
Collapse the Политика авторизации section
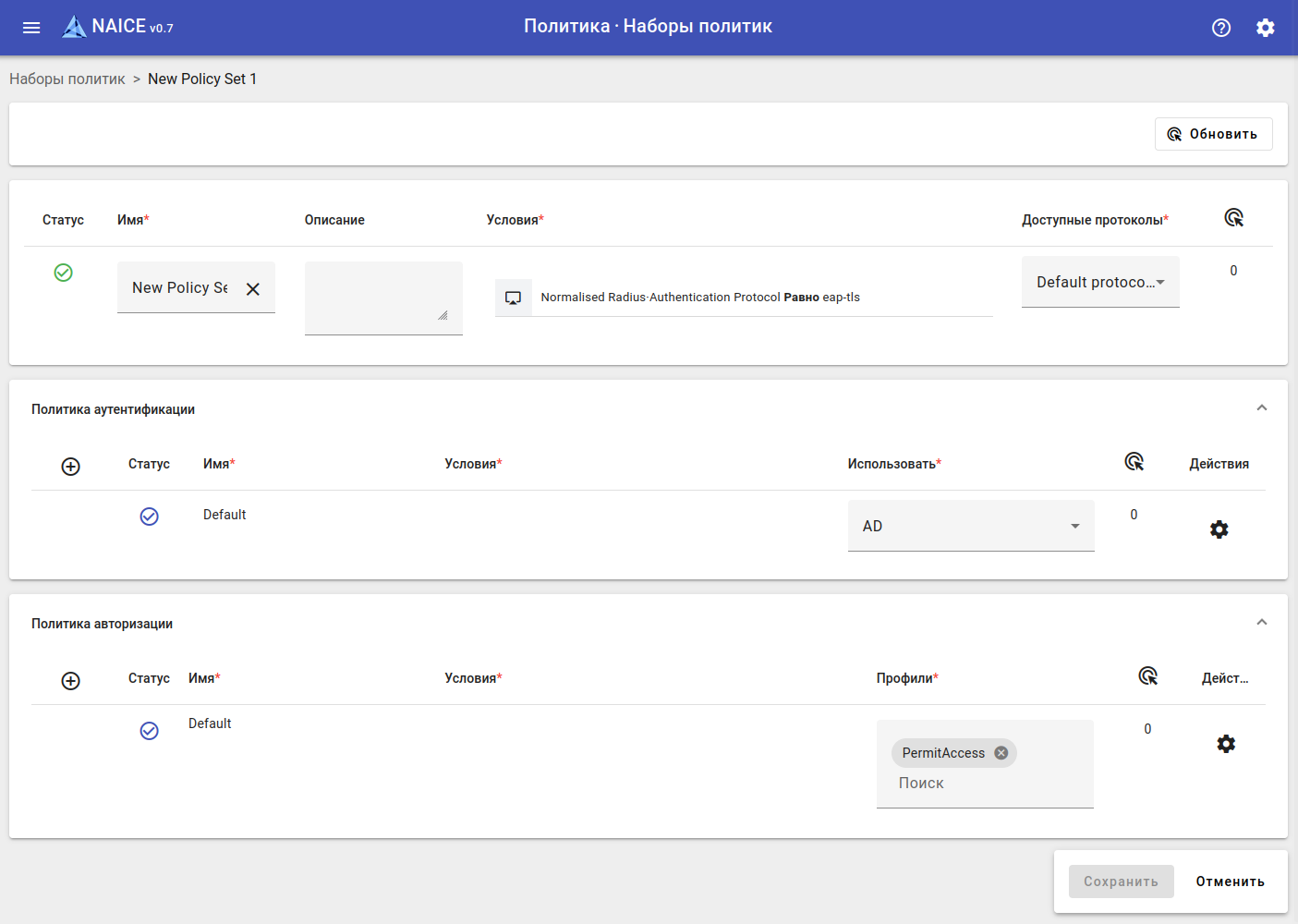1262,623
